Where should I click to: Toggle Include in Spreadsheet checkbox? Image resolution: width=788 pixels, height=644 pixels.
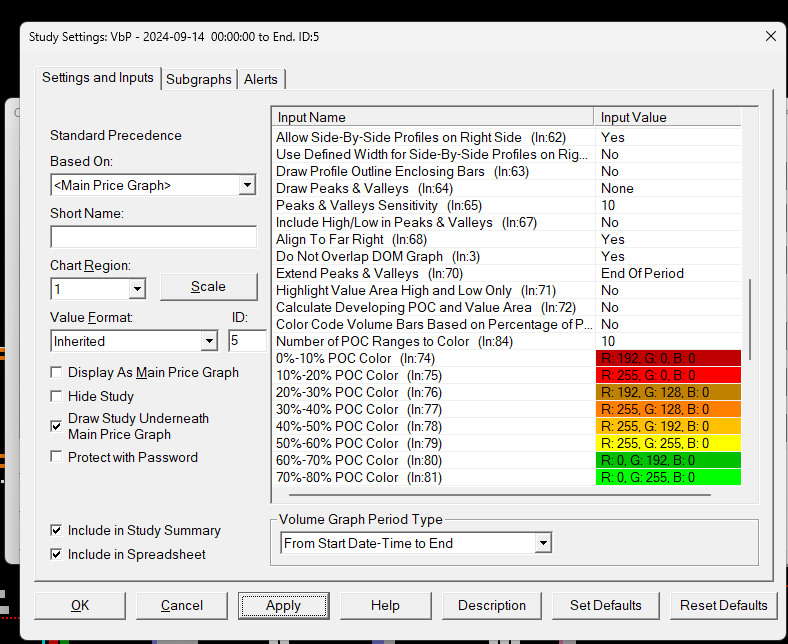(57, 554)
